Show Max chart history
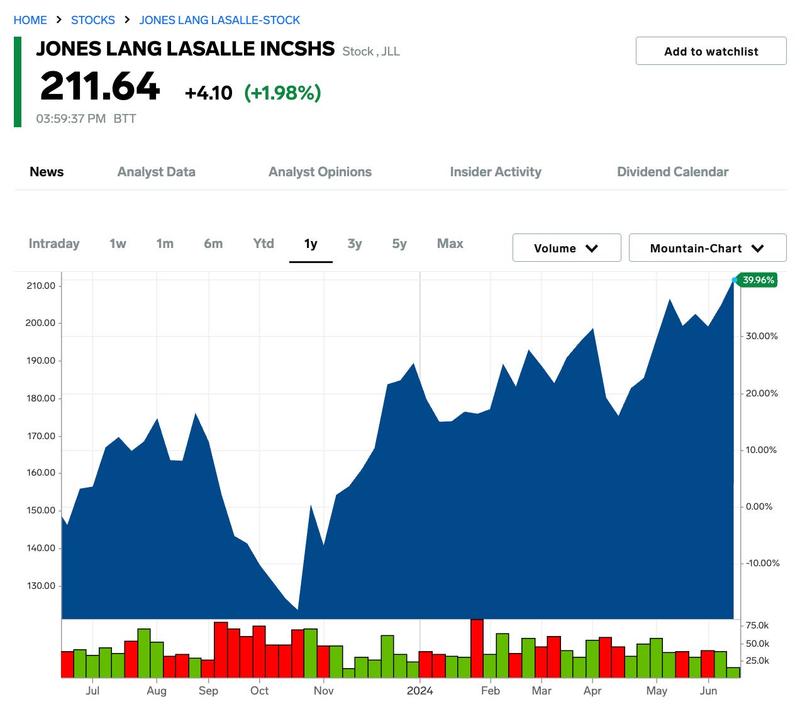This screenshot has width=800, height=706. [450, 244]
